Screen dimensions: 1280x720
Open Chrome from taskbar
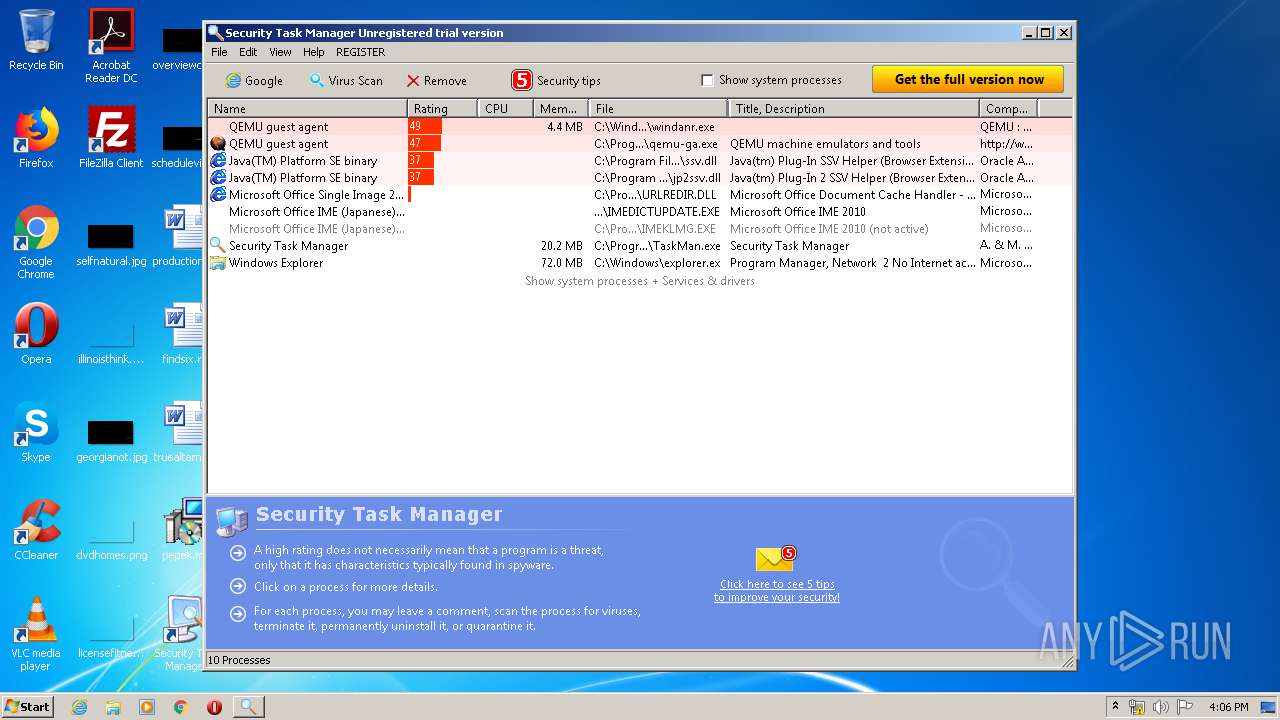click(181, 707)
